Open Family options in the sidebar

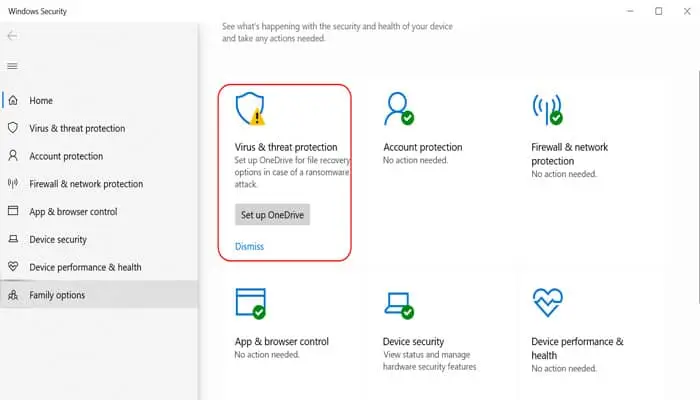tap(57, 295)
